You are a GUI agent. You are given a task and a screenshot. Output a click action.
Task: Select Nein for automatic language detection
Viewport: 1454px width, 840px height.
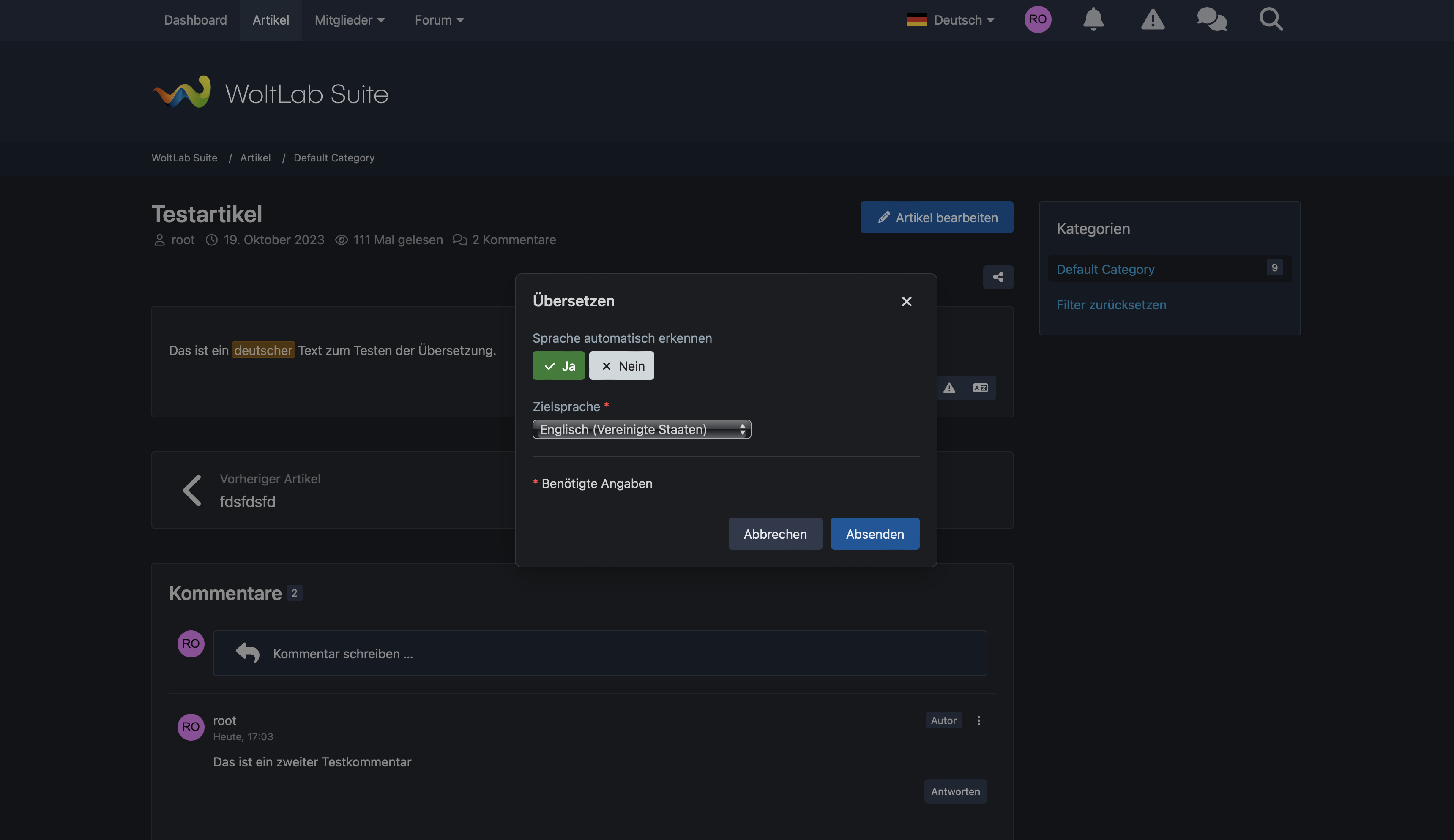pos(621,366)
